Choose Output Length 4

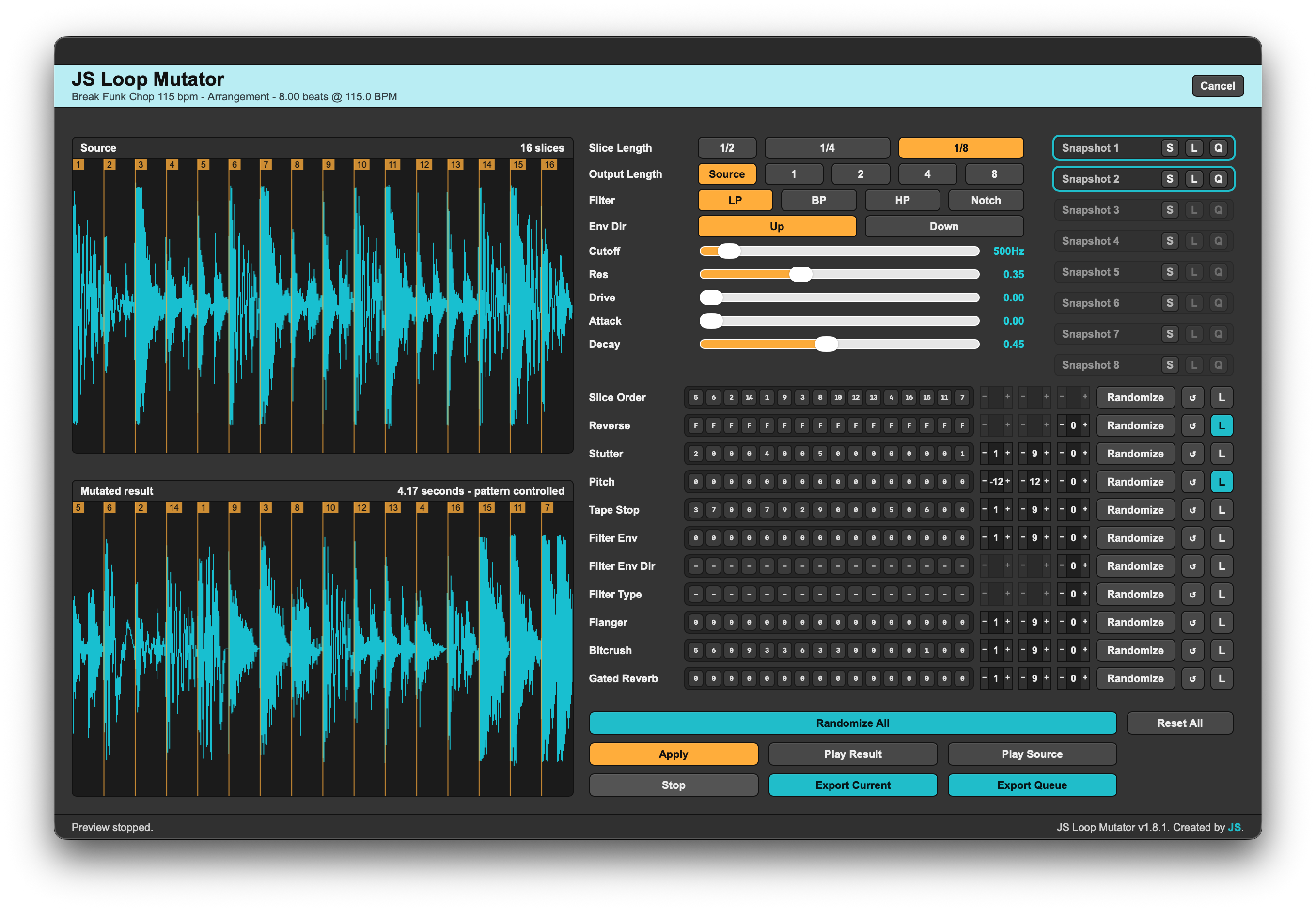[x=927, y=174]
